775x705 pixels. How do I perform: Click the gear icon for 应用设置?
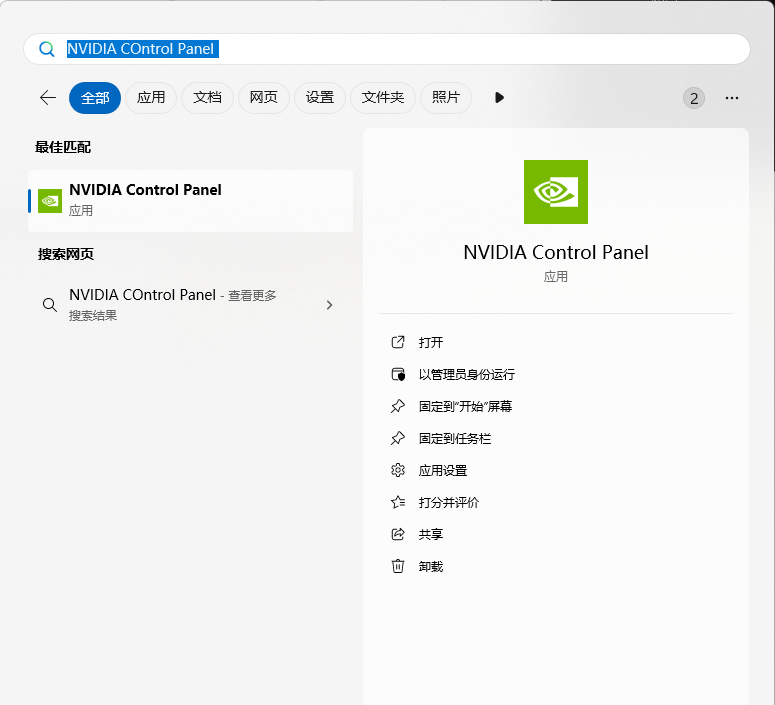[x=398, y=470]
